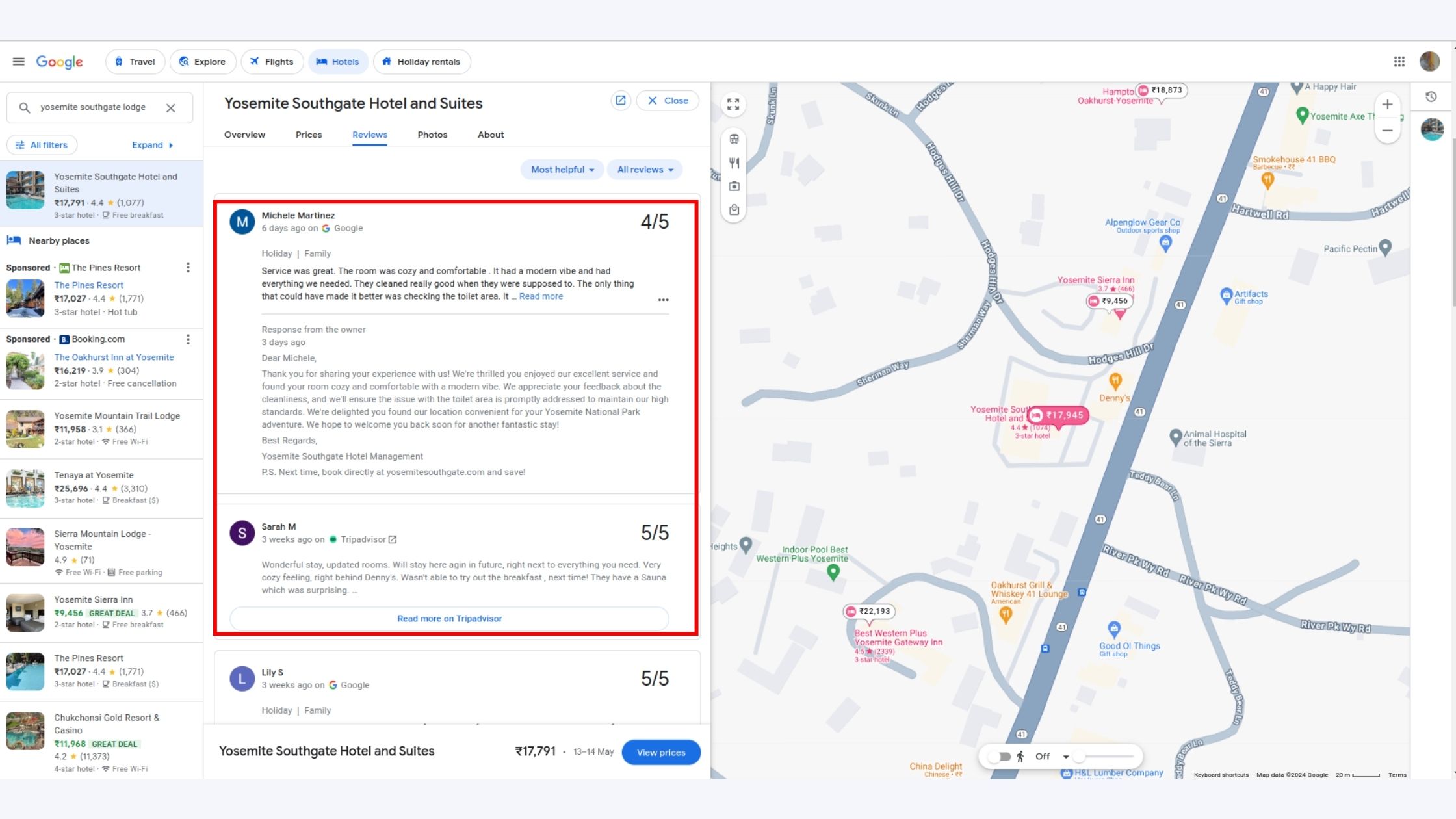1456x819 pixels.
Task: Open hotel in new tab icon
Action: tap(621, 101)
